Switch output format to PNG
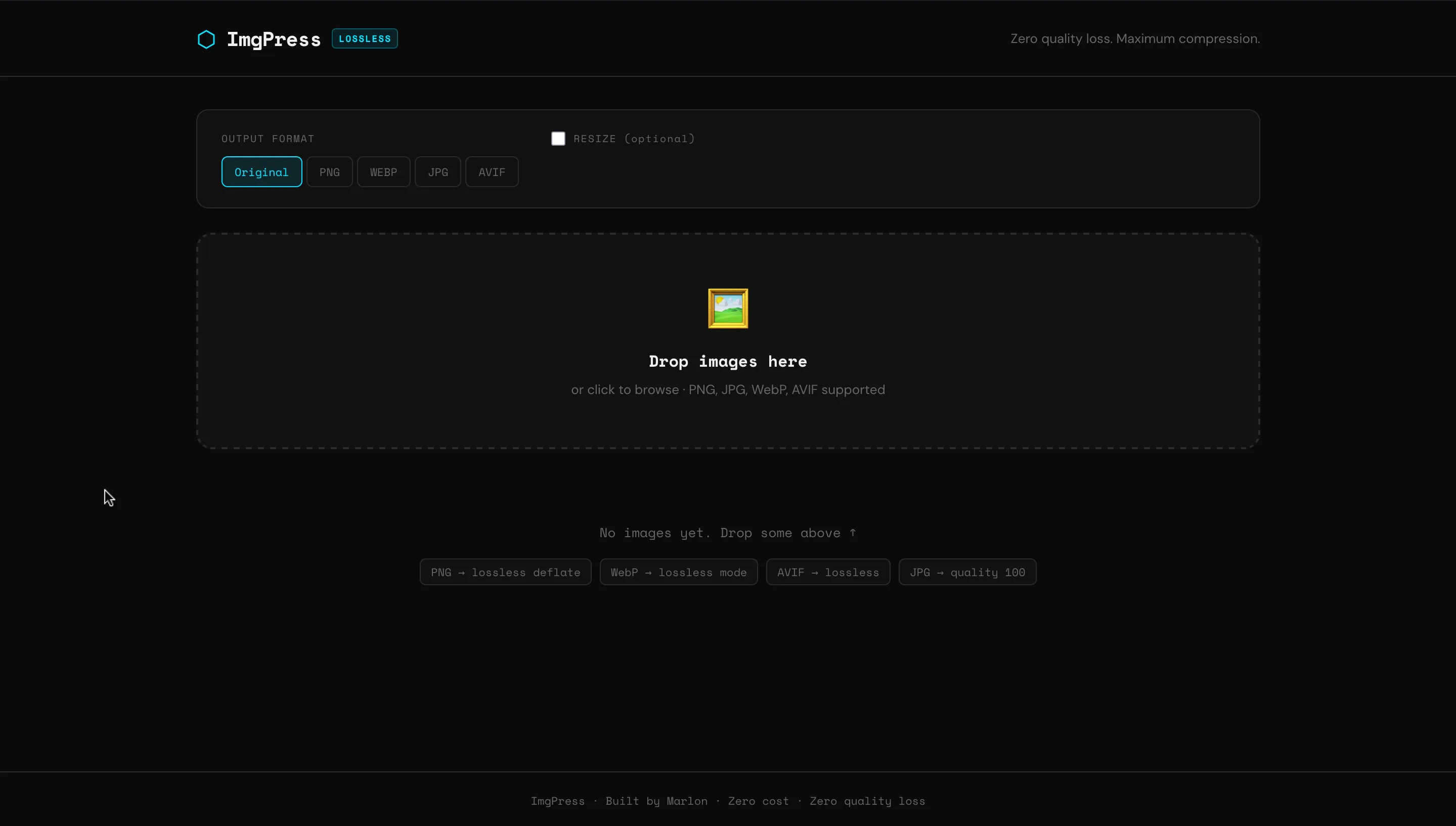 coord(329,171)
